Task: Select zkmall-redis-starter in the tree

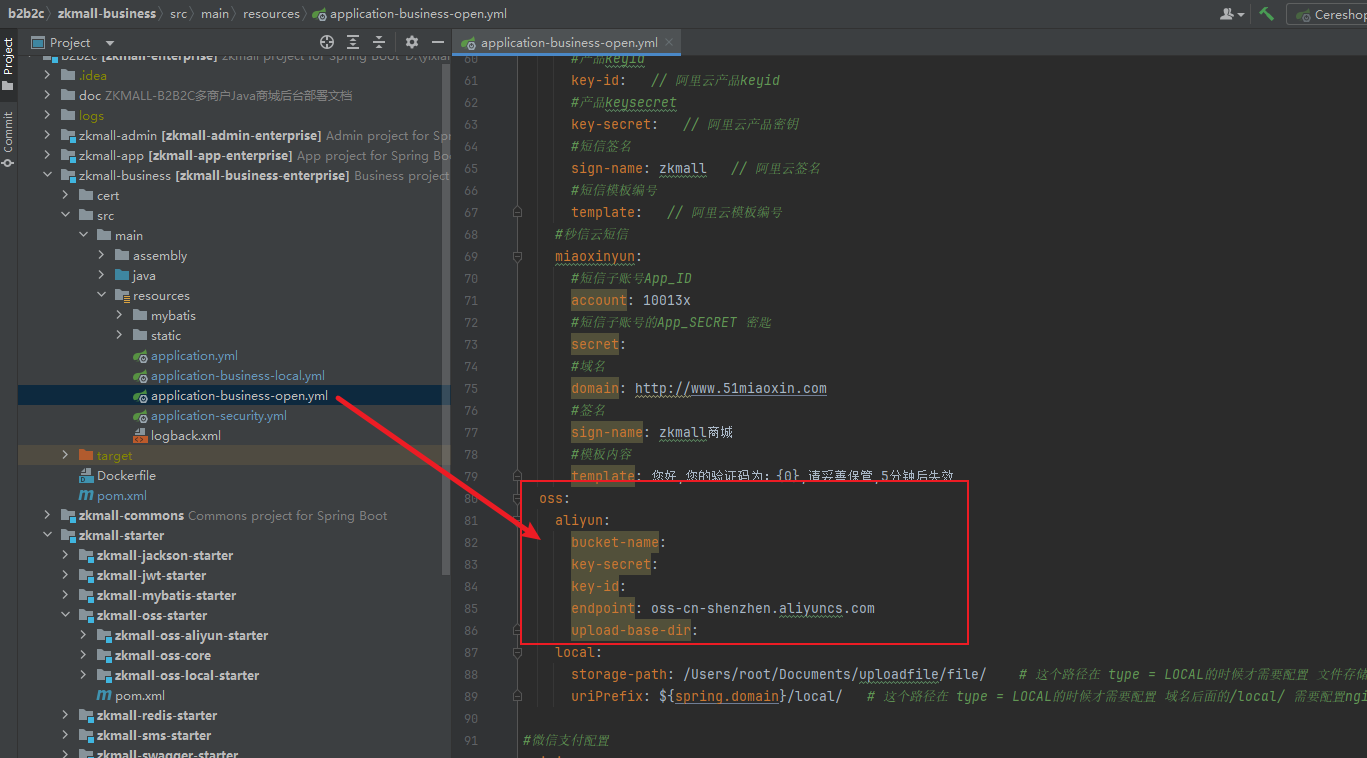Action: pos(157,716)
